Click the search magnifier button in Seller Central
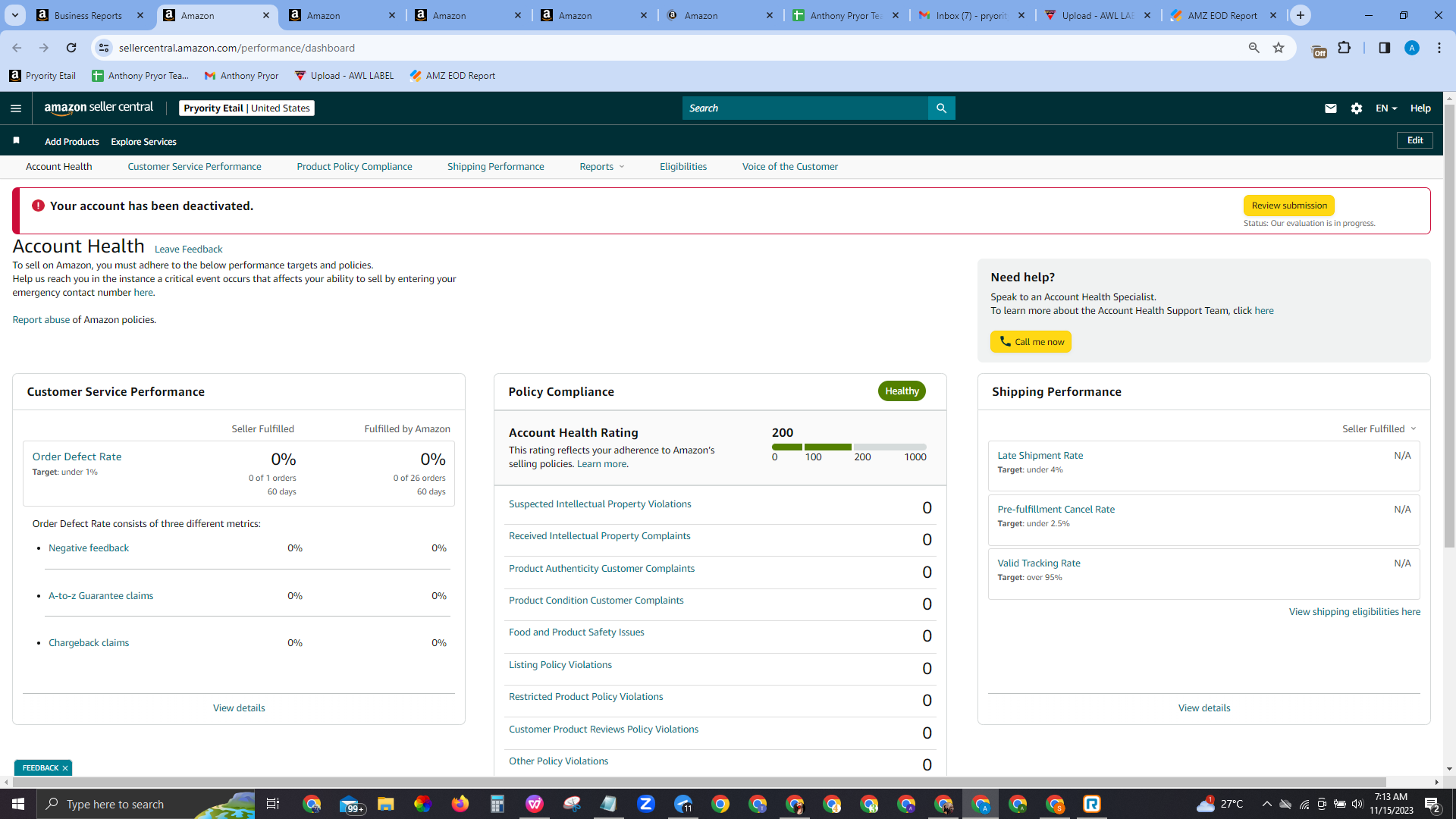The image size is (1456, 819). (x=941, y=108)
